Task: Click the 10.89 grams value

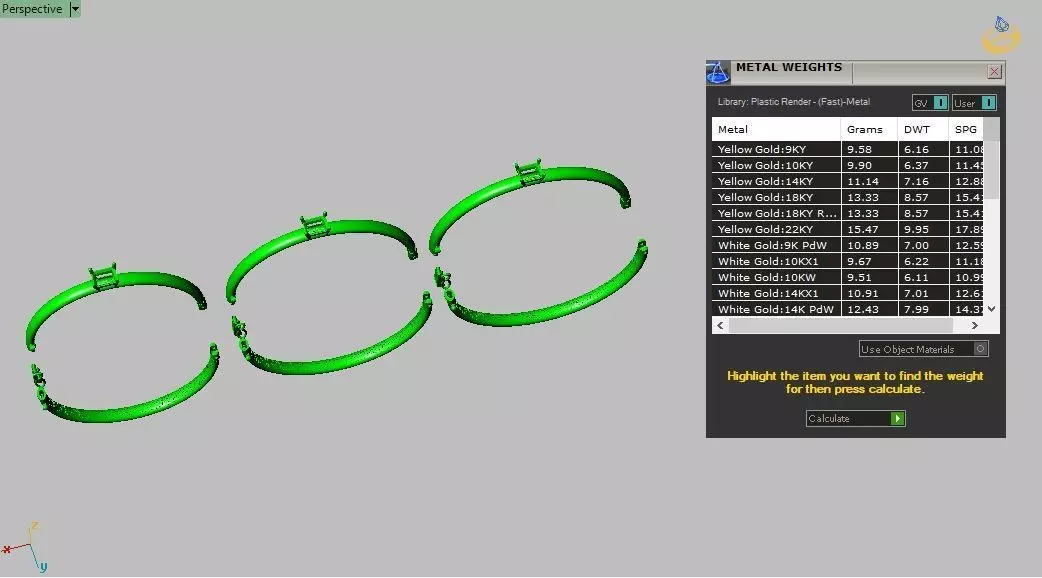Action: click(863, 245)
